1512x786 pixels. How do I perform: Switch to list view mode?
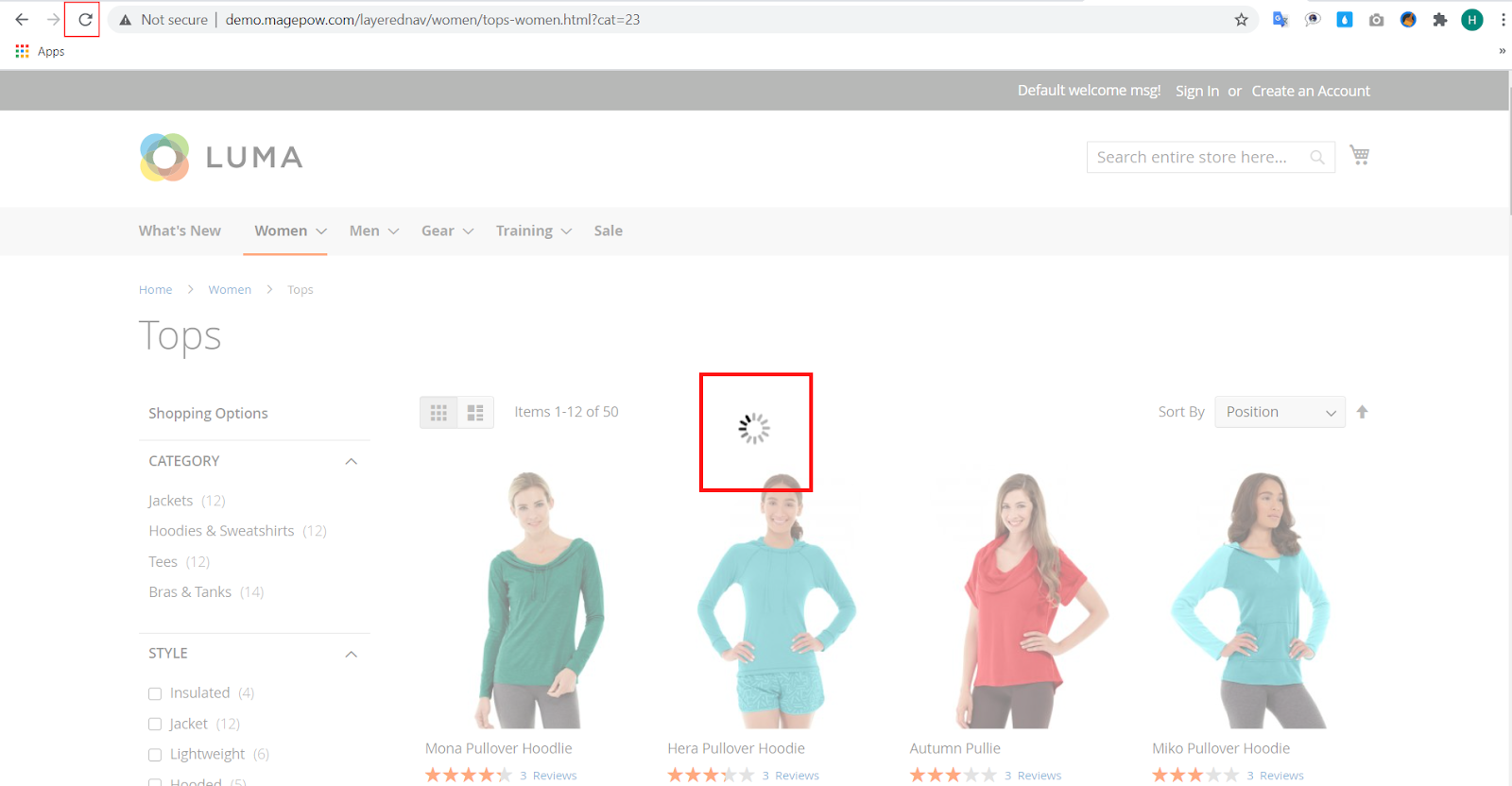[475, 413]
